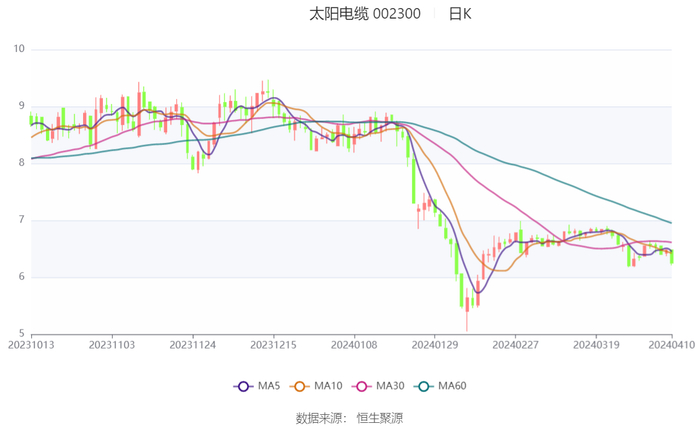Click the purple MA5 legend marker

[x=243, y=386]
